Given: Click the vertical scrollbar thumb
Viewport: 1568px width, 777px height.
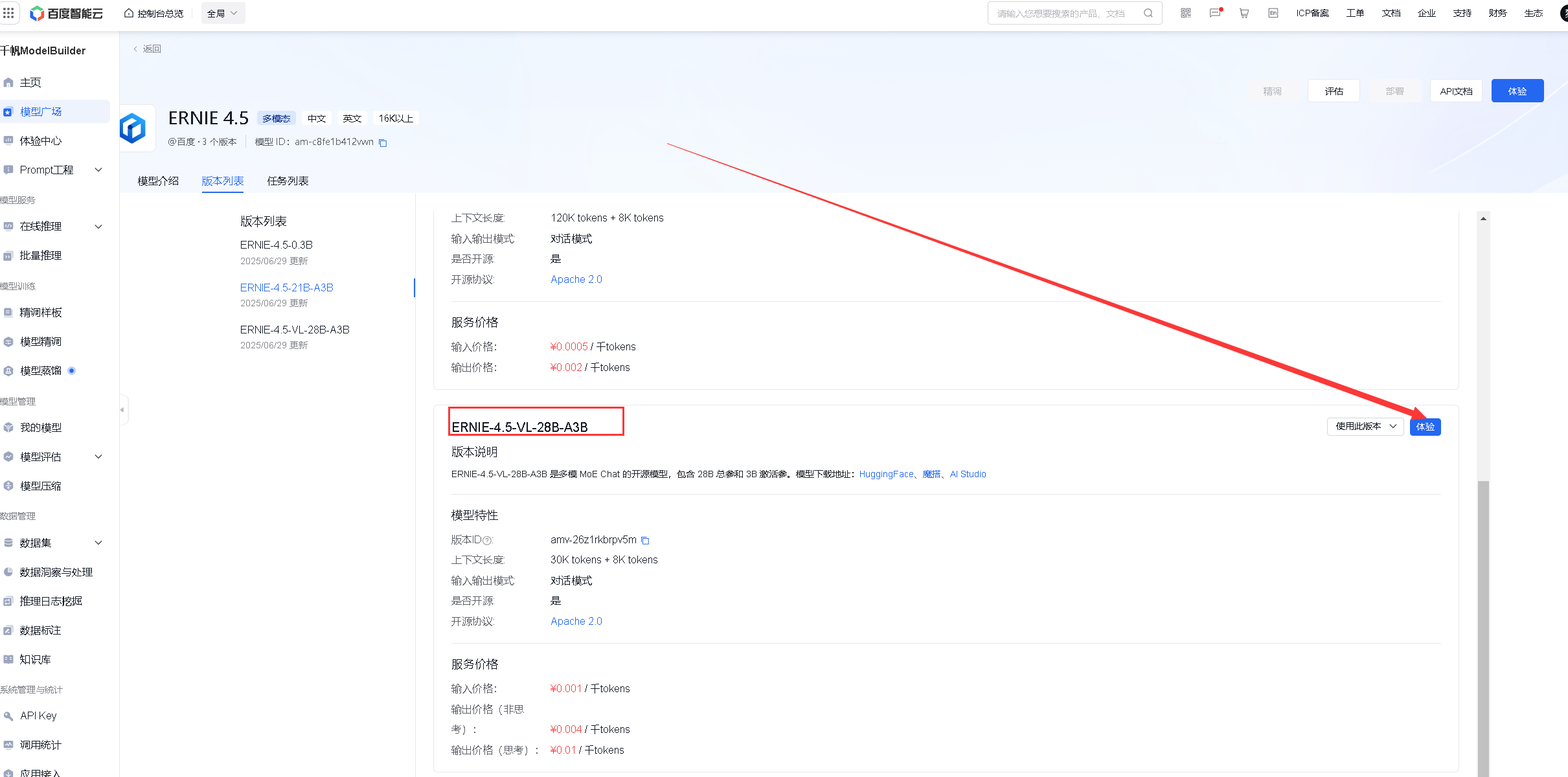Looking at the screenshot, I should point(1483,628).
